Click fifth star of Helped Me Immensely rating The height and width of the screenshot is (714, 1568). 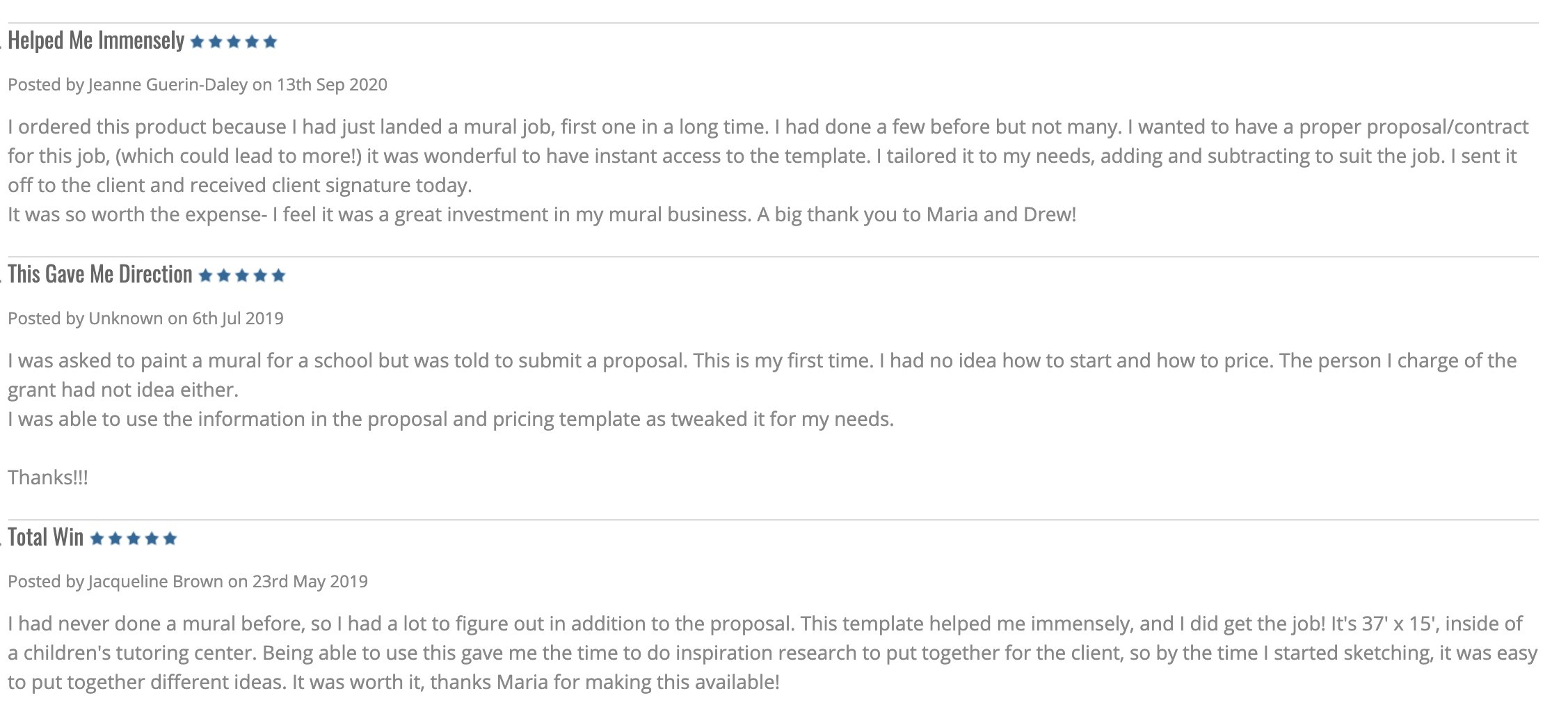click(x=271, y=42)
